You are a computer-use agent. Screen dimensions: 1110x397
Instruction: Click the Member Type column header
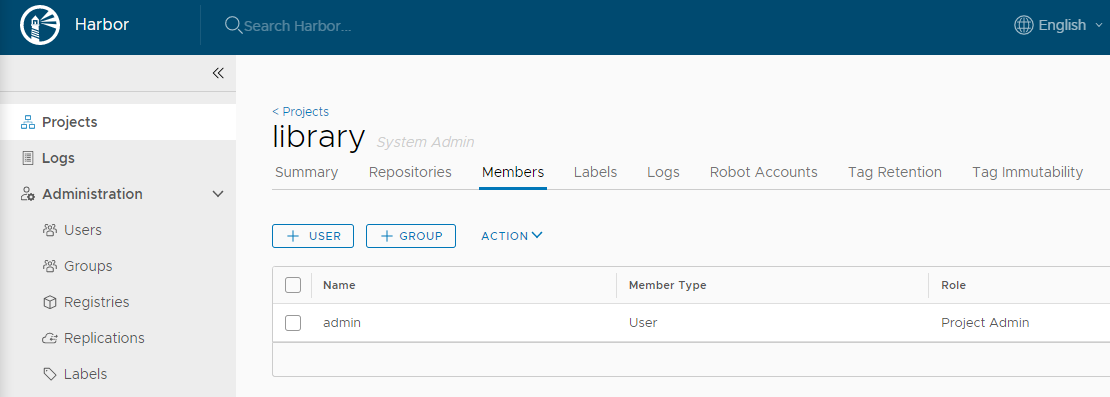click(668, 285)
